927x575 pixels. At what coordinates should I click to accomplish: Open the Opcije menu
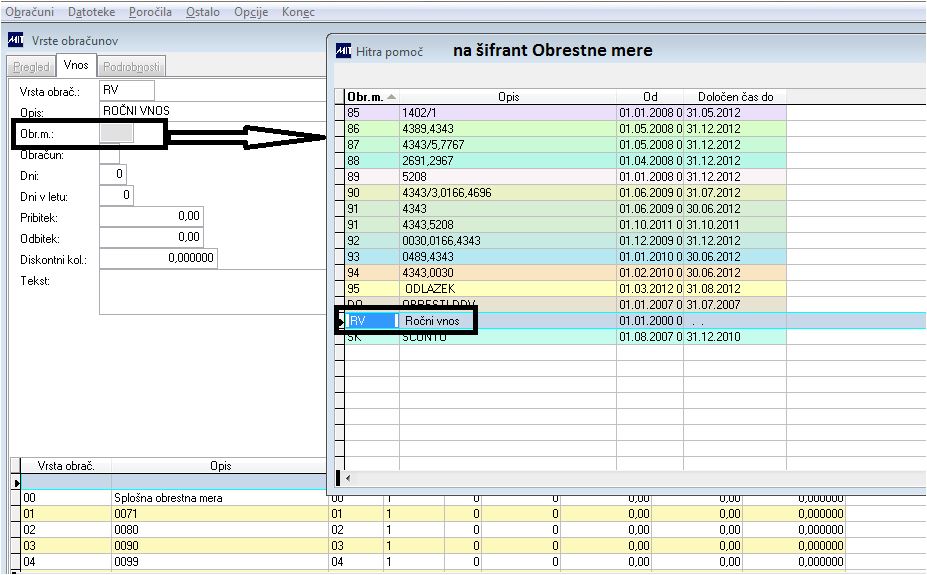tap(251, 12)
